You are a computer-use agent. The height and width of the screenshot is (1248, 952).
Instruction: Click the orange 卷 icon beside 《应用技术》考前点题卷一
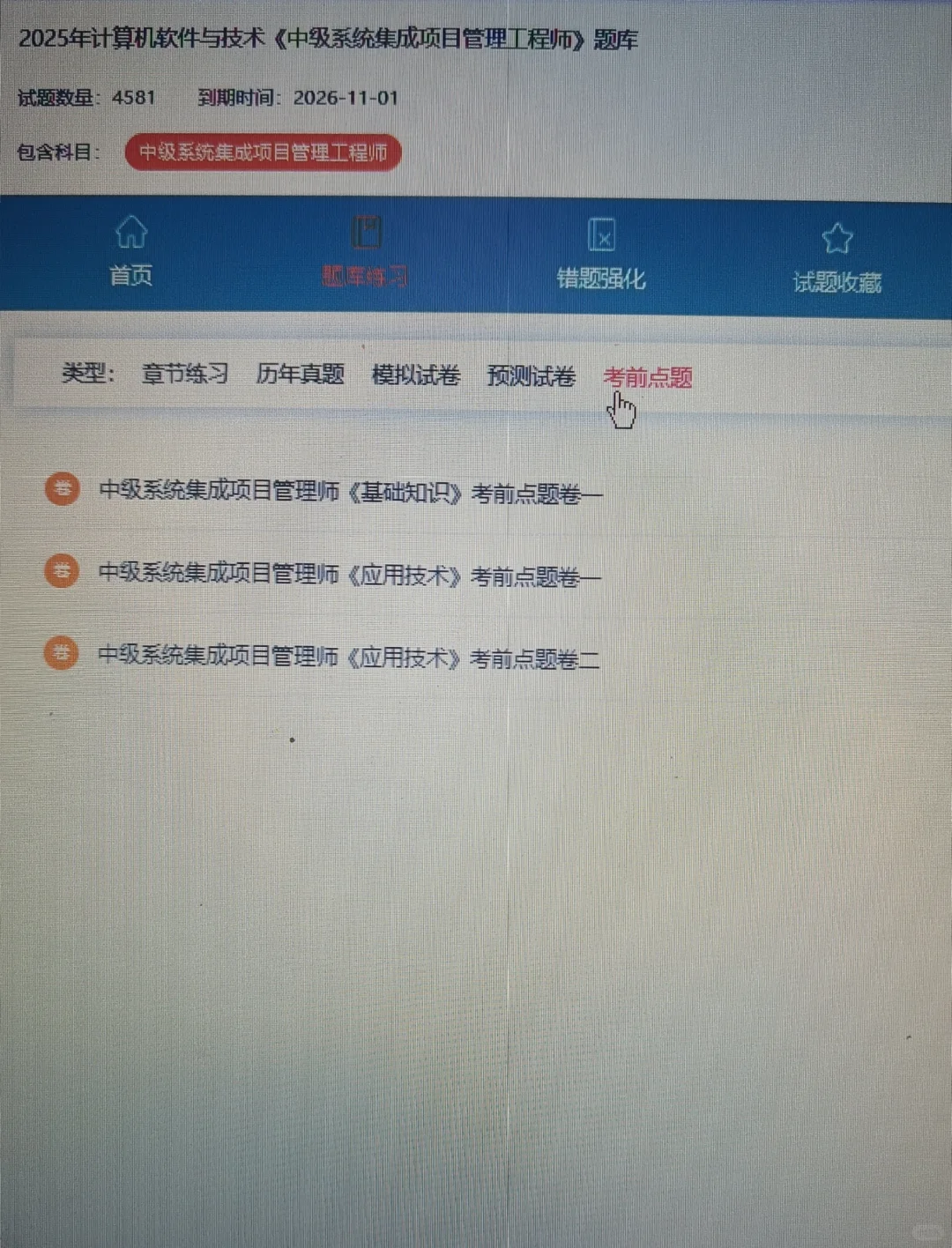pos(61,571)
